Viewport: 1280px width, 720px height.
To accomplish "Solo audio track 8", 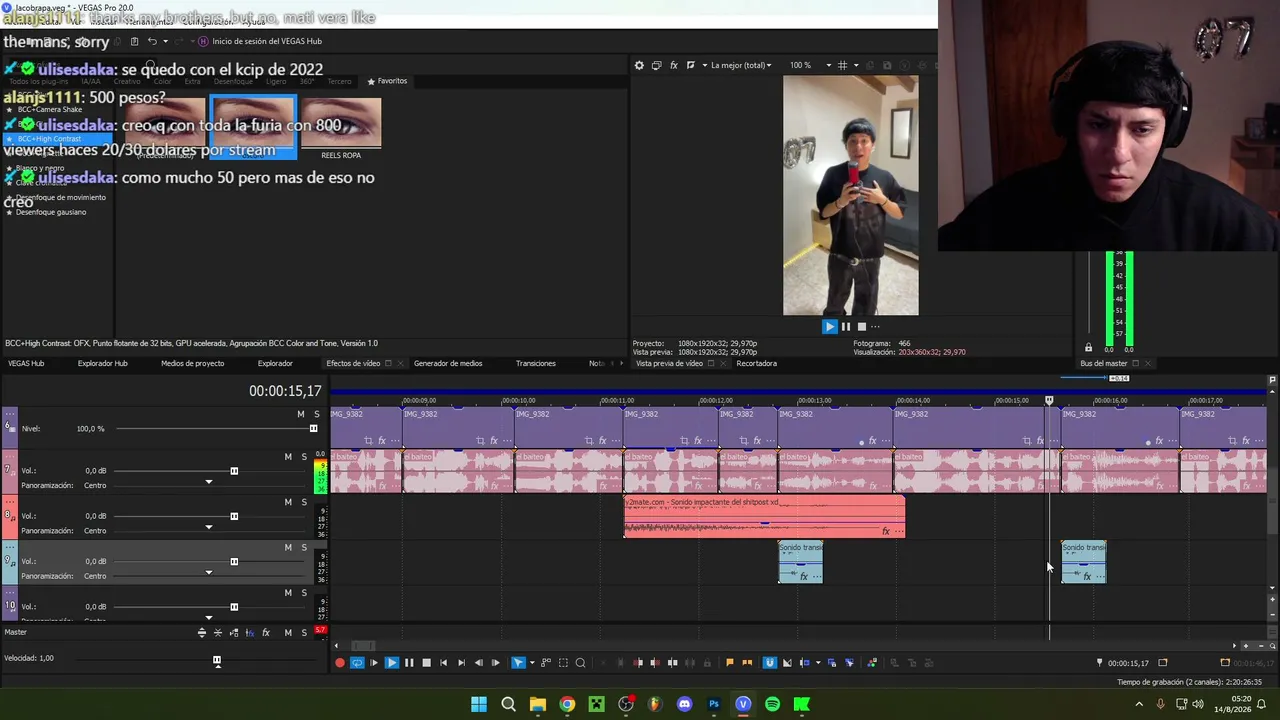I will coord(304,502).
